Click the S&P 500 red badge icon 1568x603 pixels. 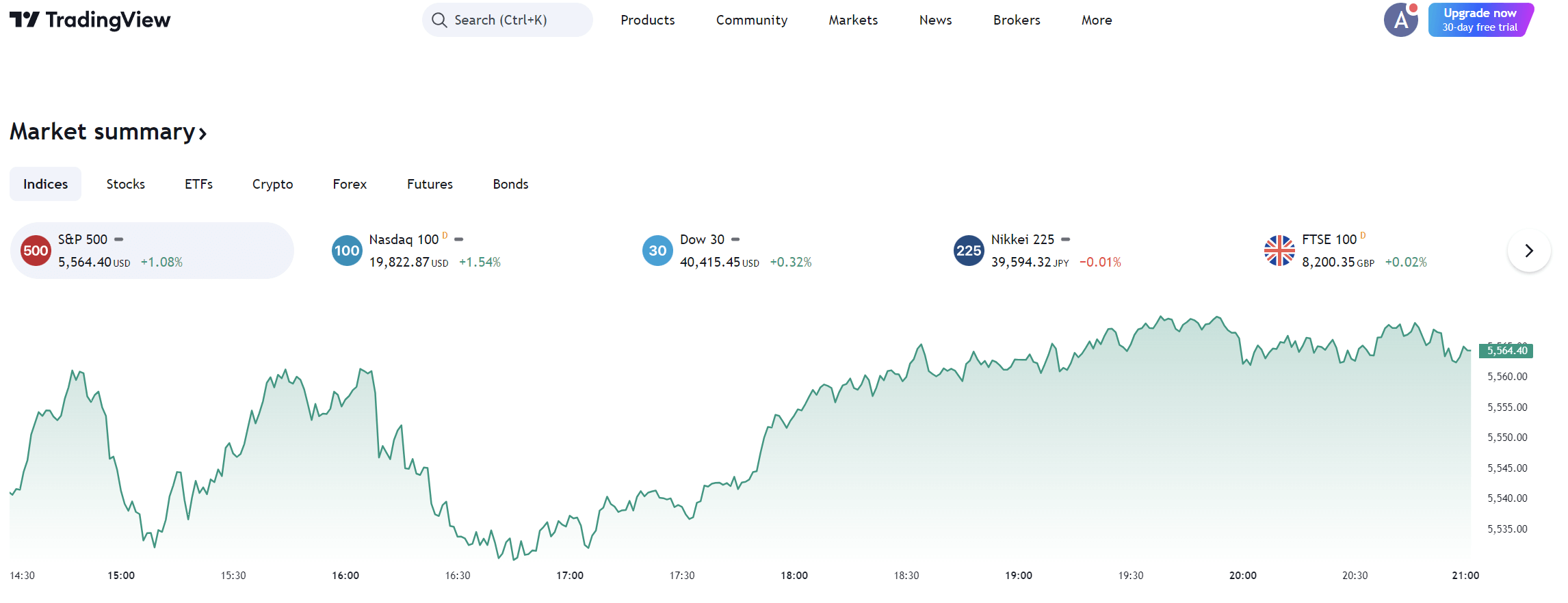(x=36, y=251)
